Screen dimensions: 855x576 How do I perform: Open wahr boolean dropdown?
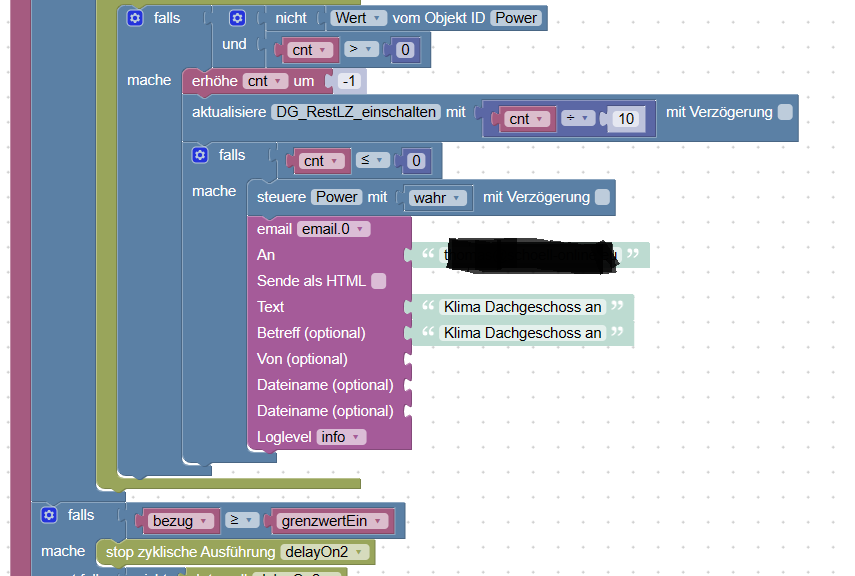coord(437,197)
